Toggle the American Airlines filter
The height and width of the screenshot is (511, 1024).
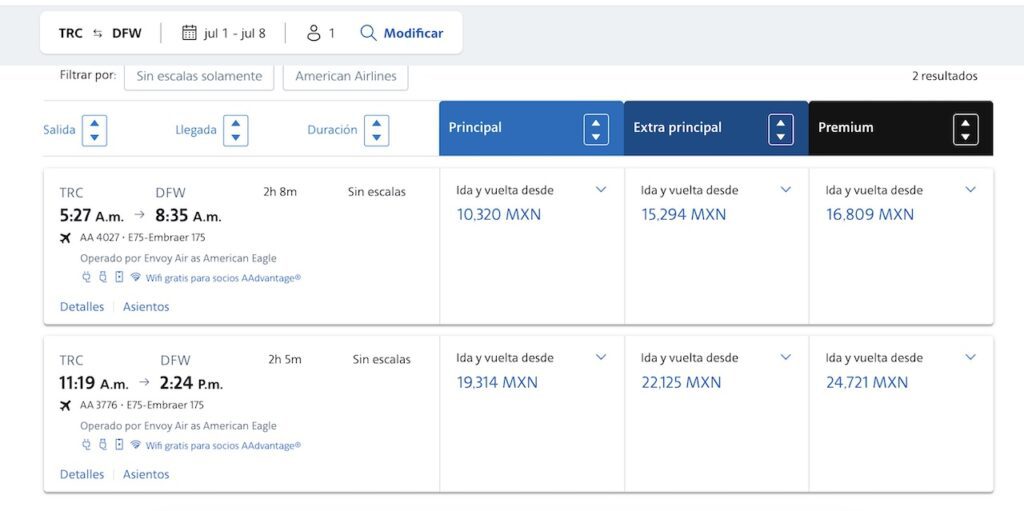point(345,76)
